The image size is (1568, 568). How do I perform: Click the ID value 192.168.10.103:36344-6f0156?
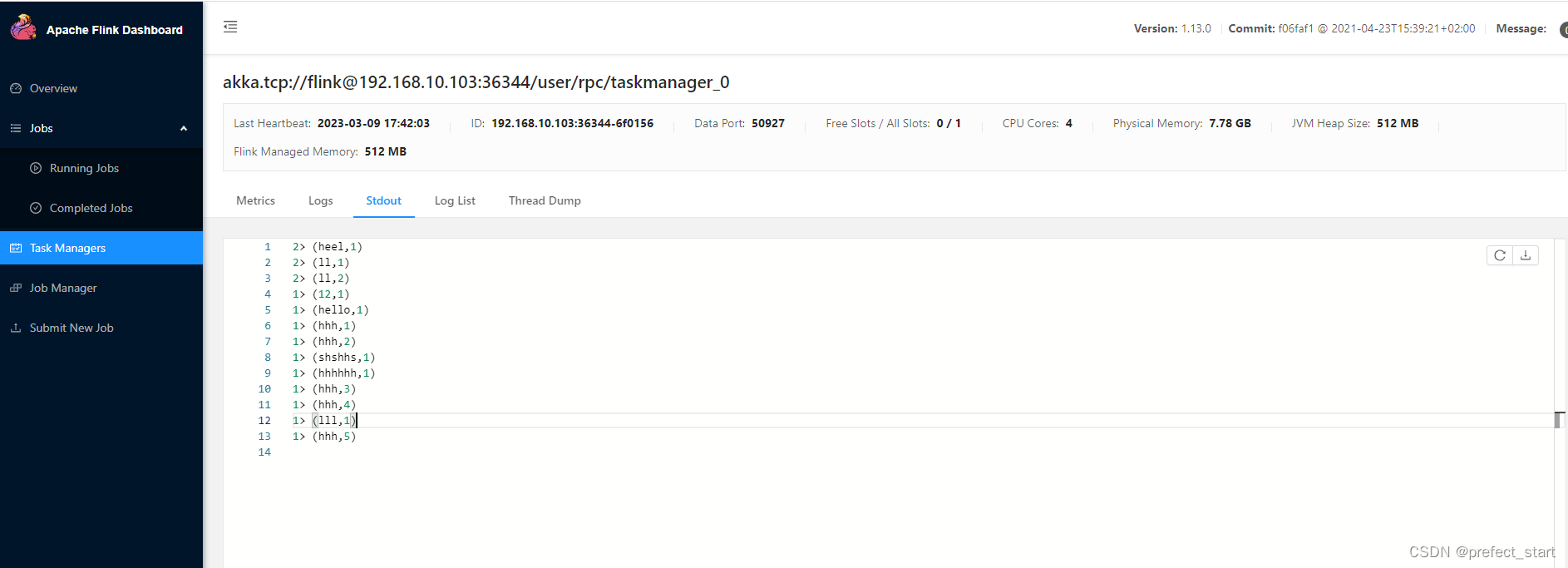click(x=572, y=123)
